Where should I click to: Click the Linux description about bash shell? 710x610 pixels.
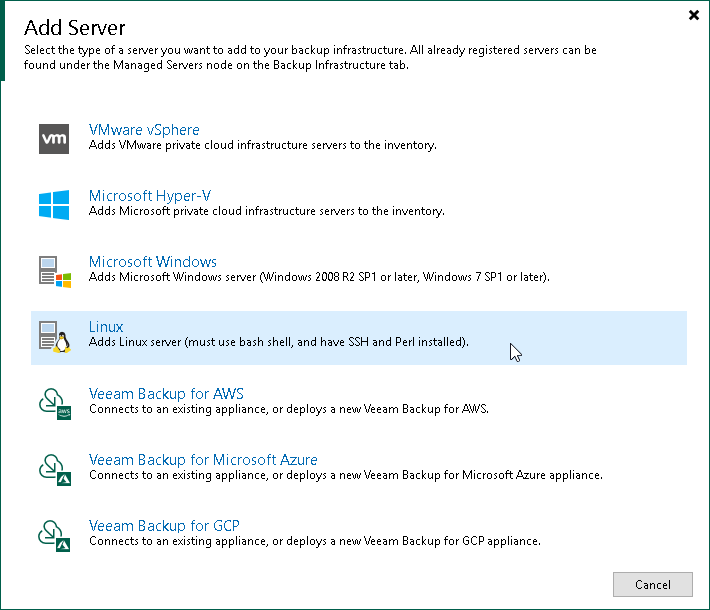click(x=278, y=343)
